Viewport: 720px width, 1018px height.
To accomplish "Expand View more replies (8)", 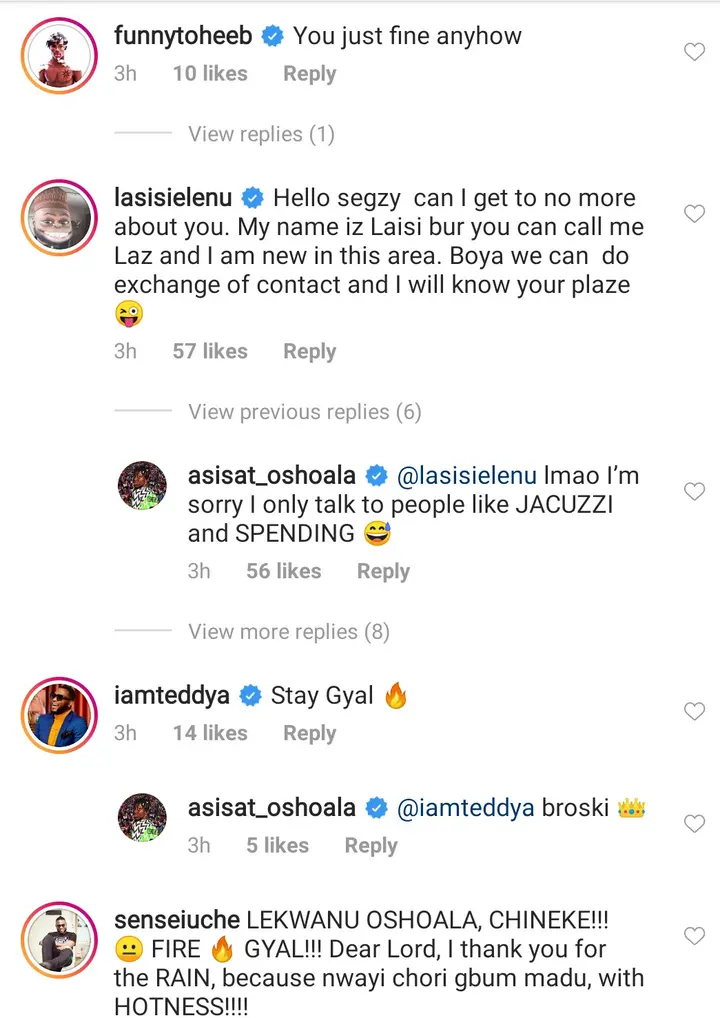I will [x=288, y=632].
